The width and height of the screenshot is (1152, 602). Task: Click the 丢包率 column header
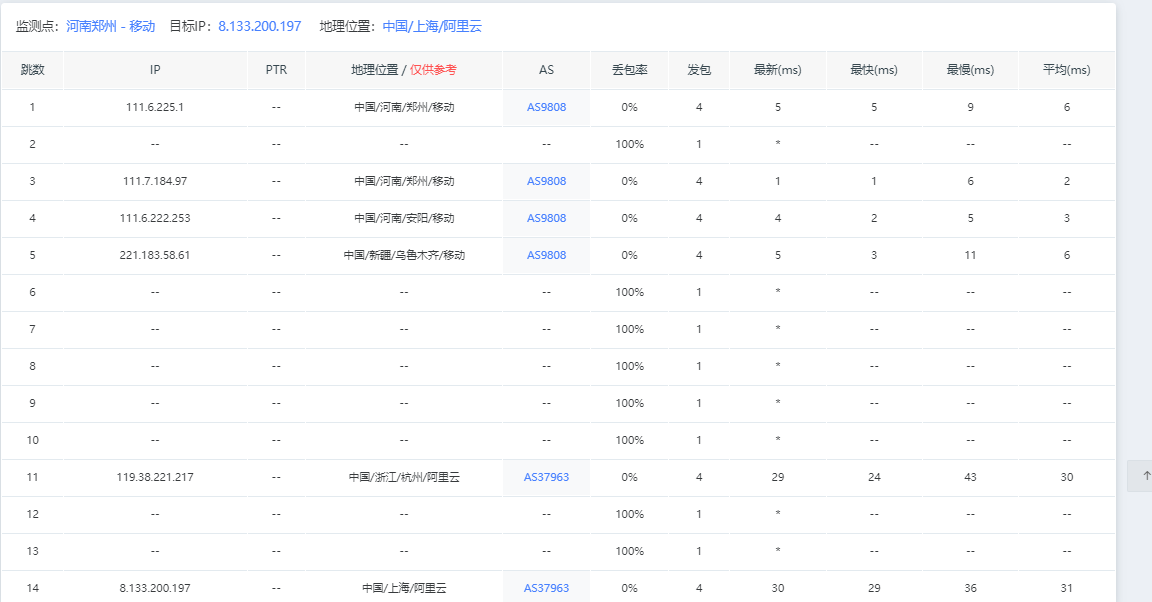coord(630,70)
